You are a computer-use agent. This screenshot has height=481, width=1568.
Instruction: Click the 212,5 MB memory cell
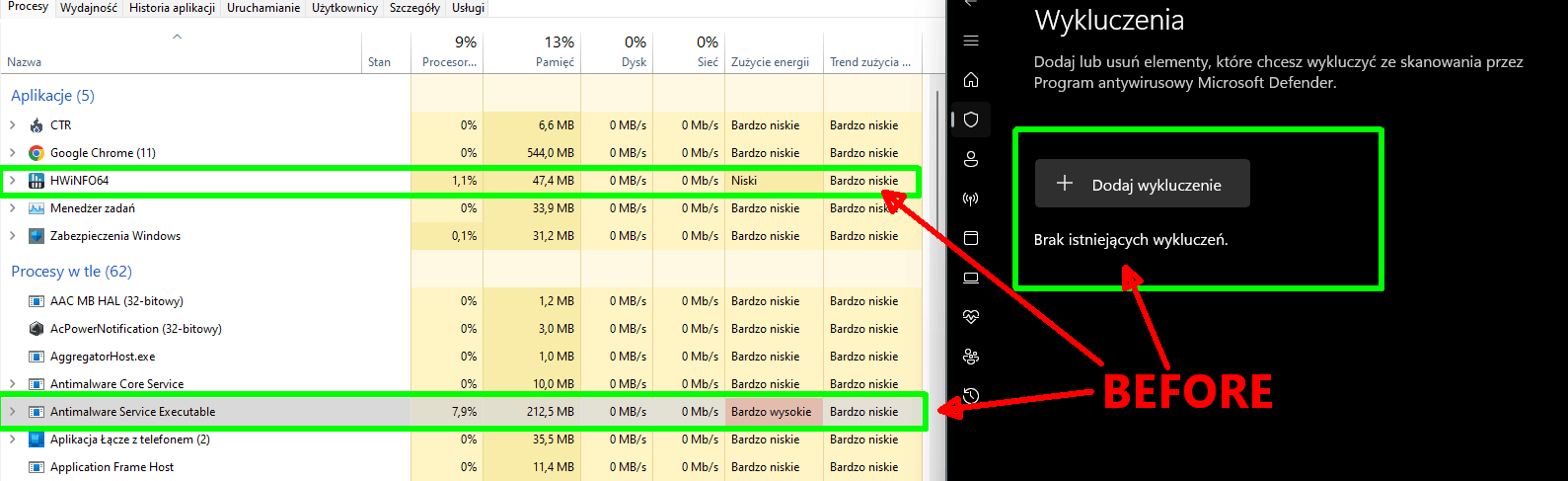[532, 412]
